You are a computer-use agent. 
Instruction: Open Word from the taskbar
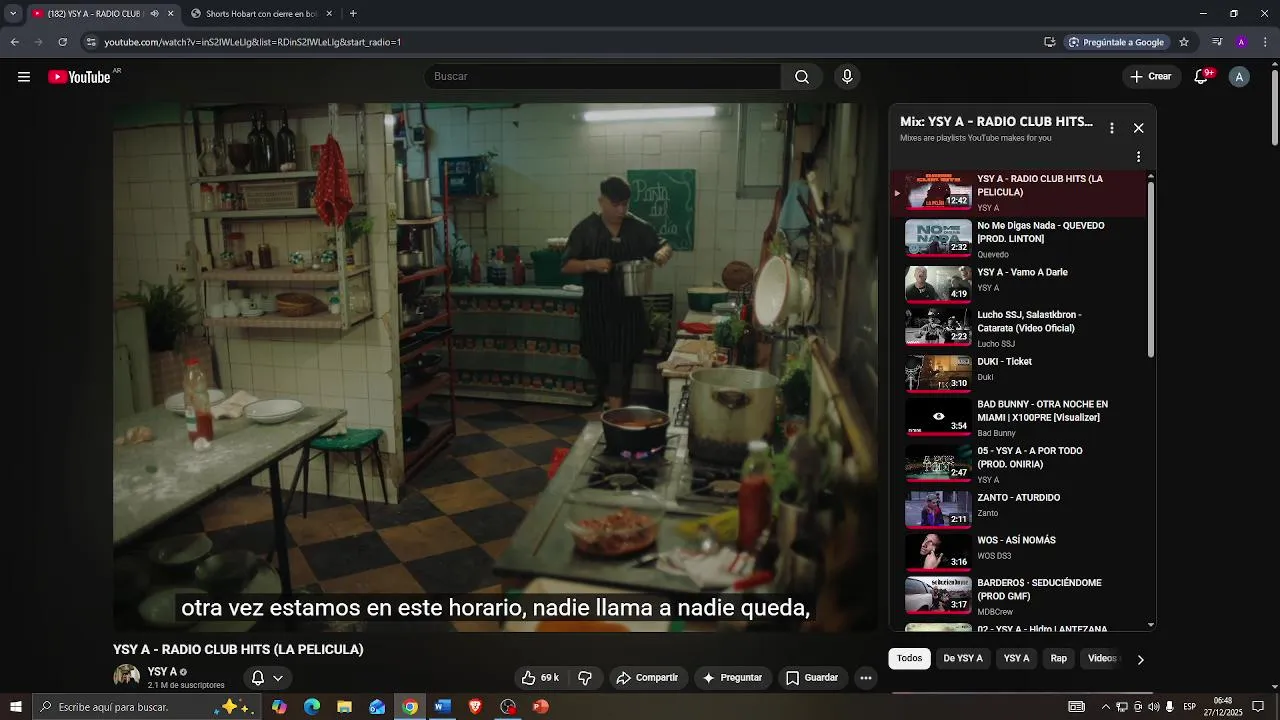442,707
